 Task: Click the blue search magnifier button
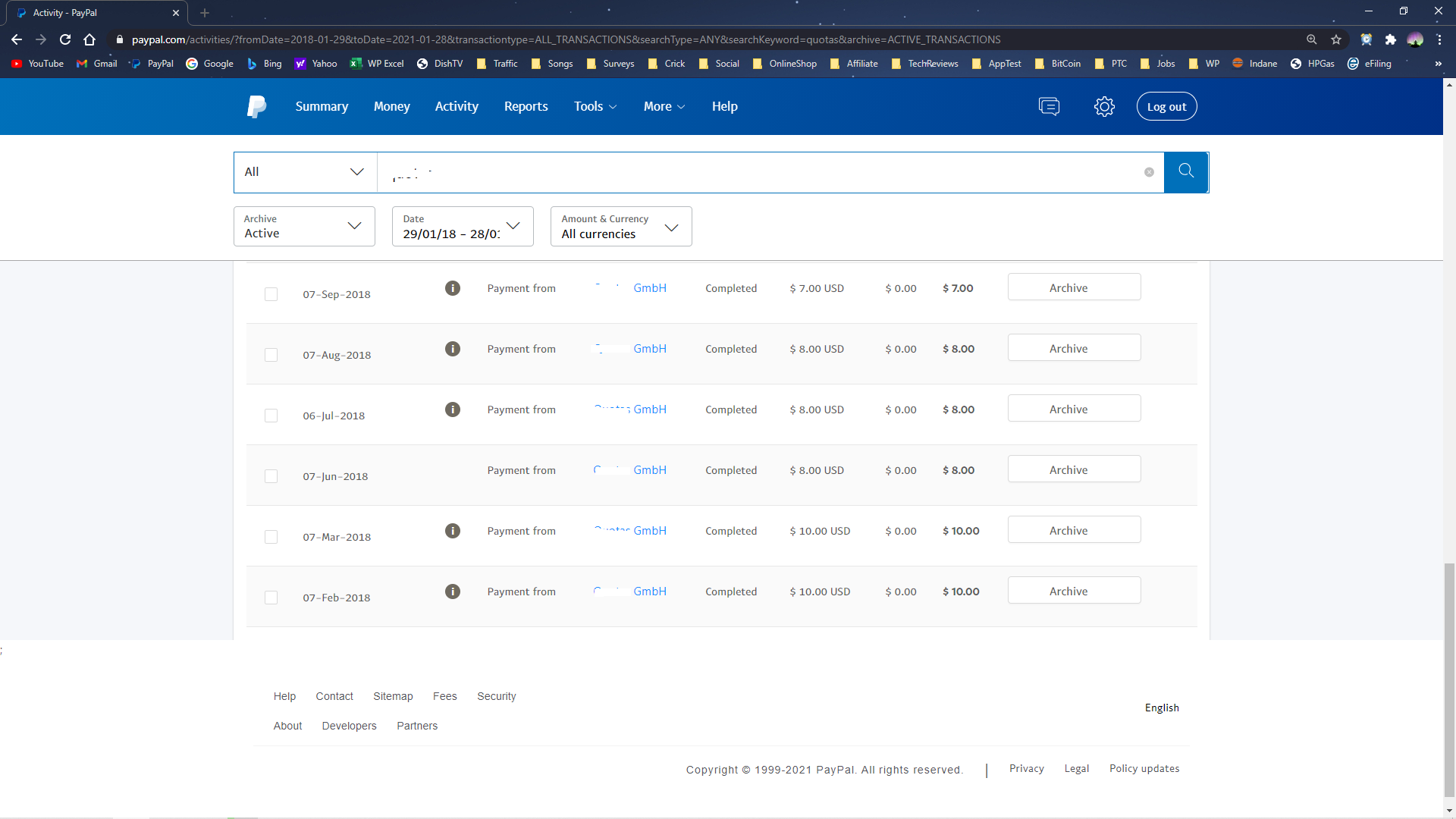(1186, 172)
